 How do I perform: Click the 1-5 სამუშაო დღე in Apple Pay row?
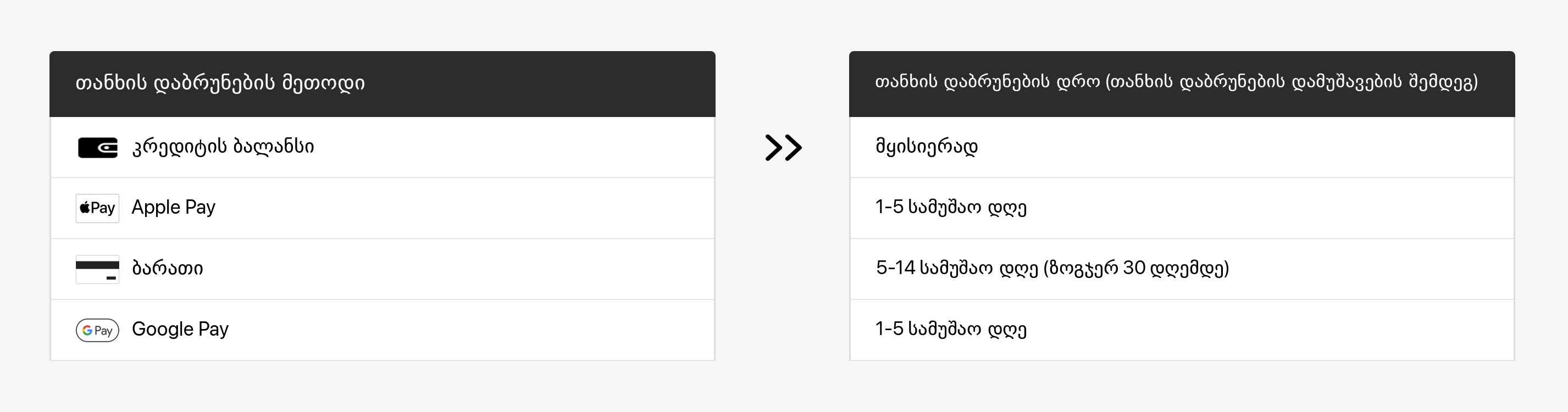pyautogui.click(x=951, y=208)
